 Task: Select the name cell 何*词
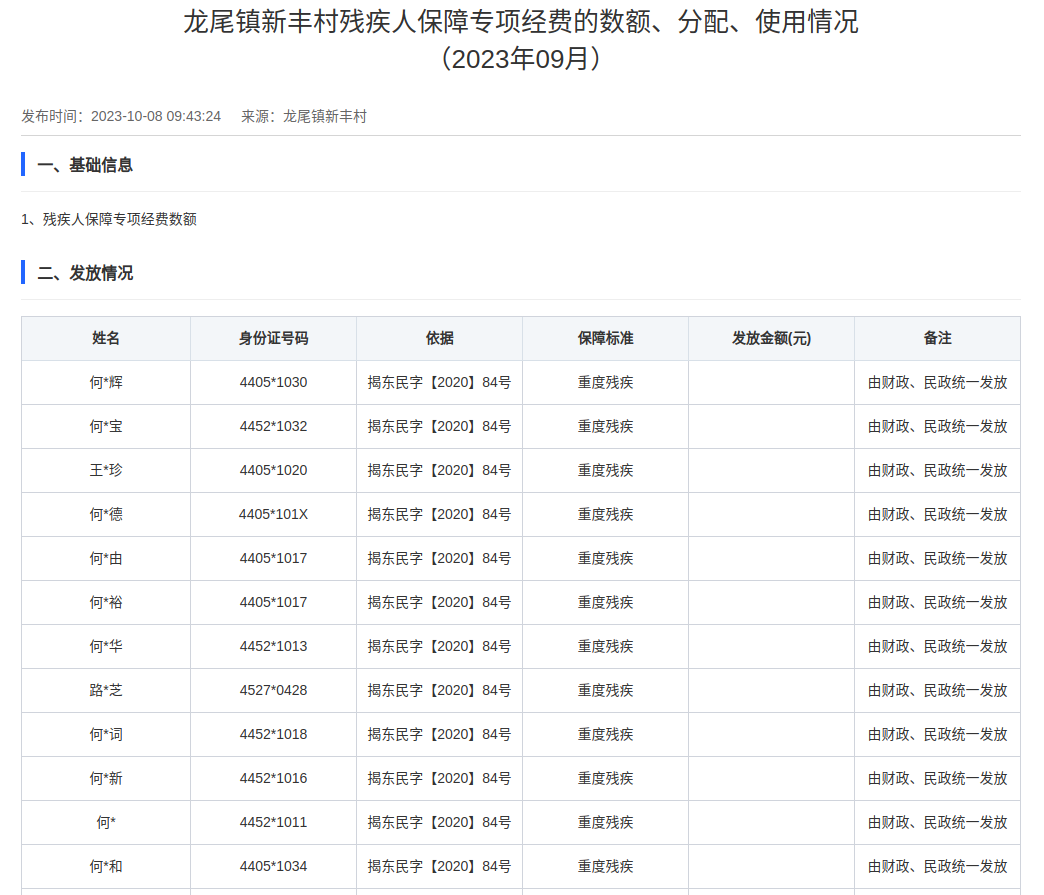(106, 735)
